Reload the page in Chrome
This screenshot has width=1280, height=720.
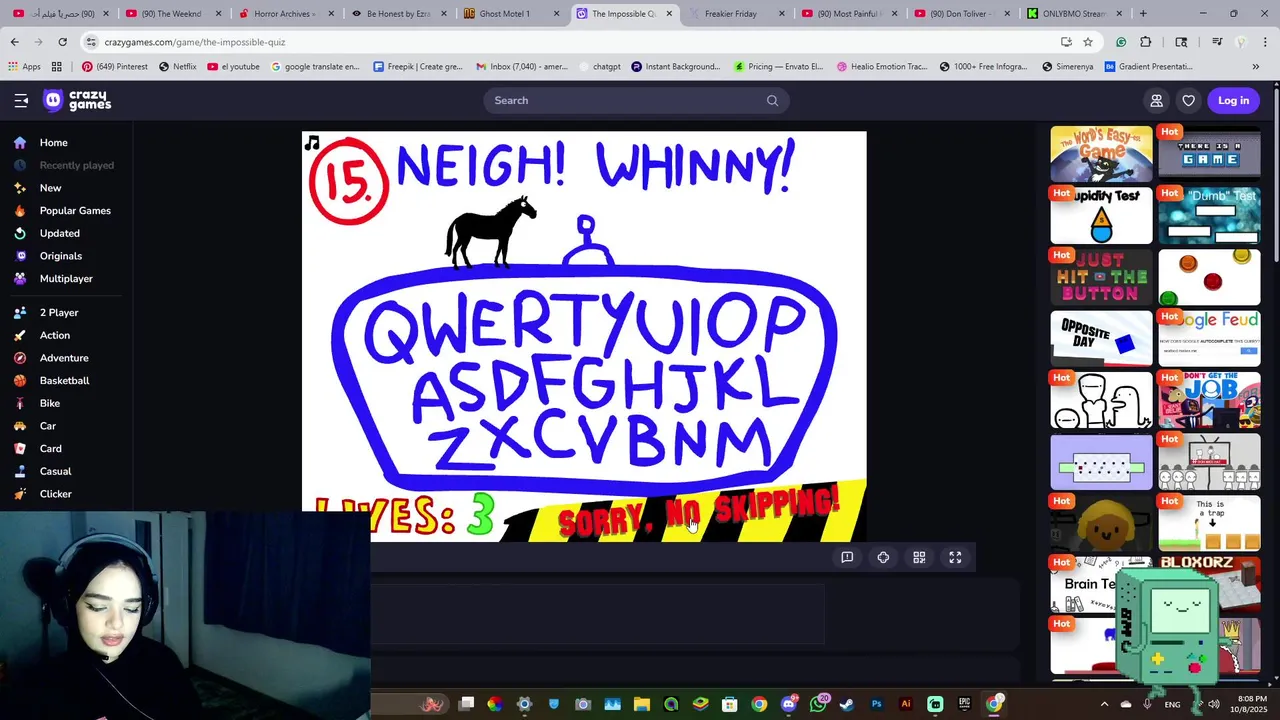pyautogui.click(x=62, y=42)
